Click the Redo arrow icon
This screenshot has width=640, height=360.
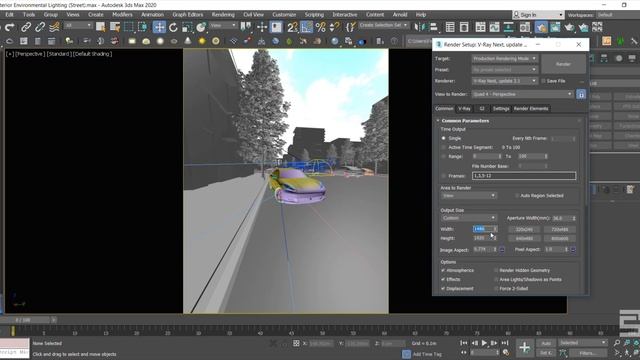tap(10, 27)
